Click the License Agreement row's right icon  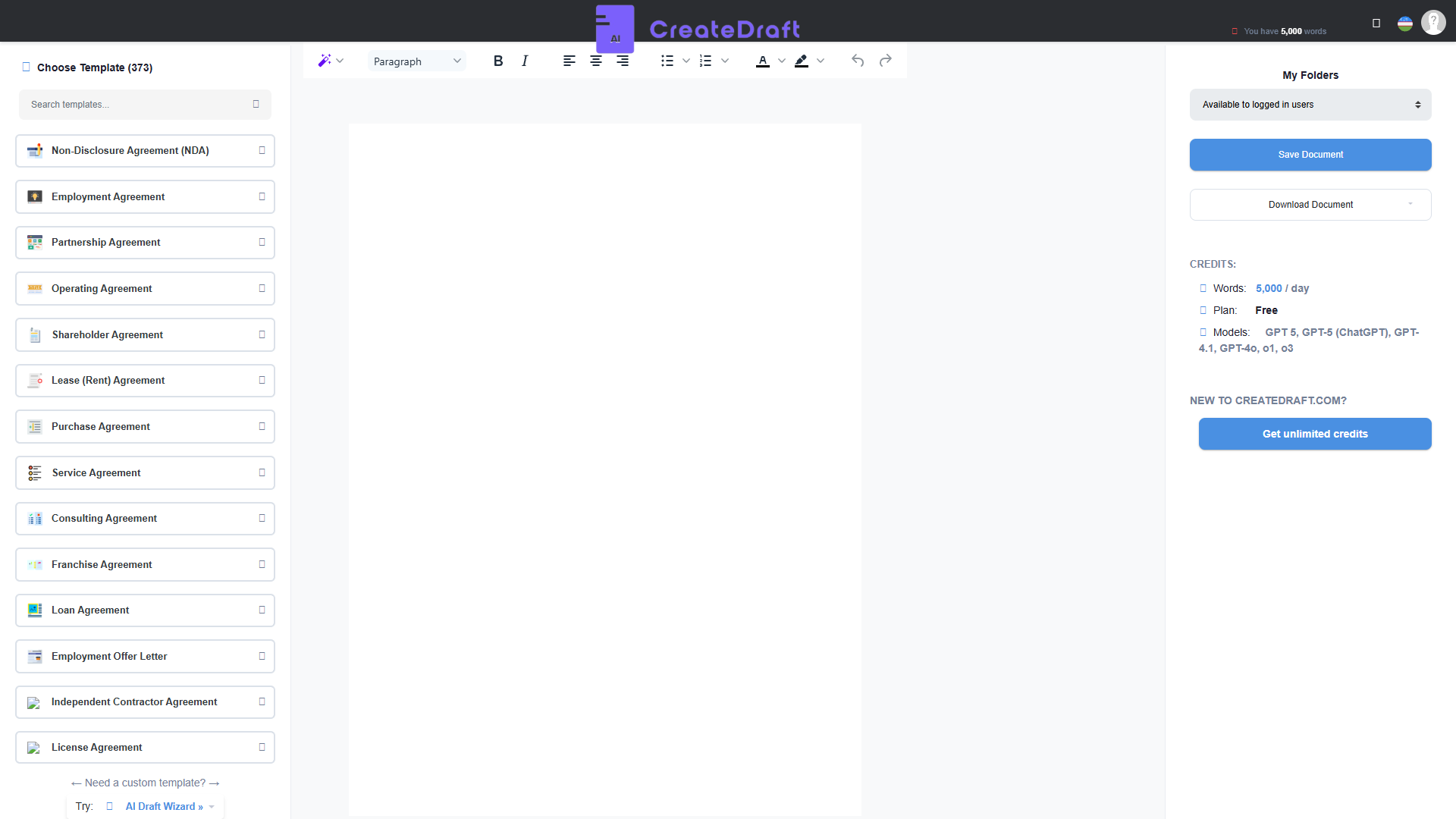tap(262, 748)
